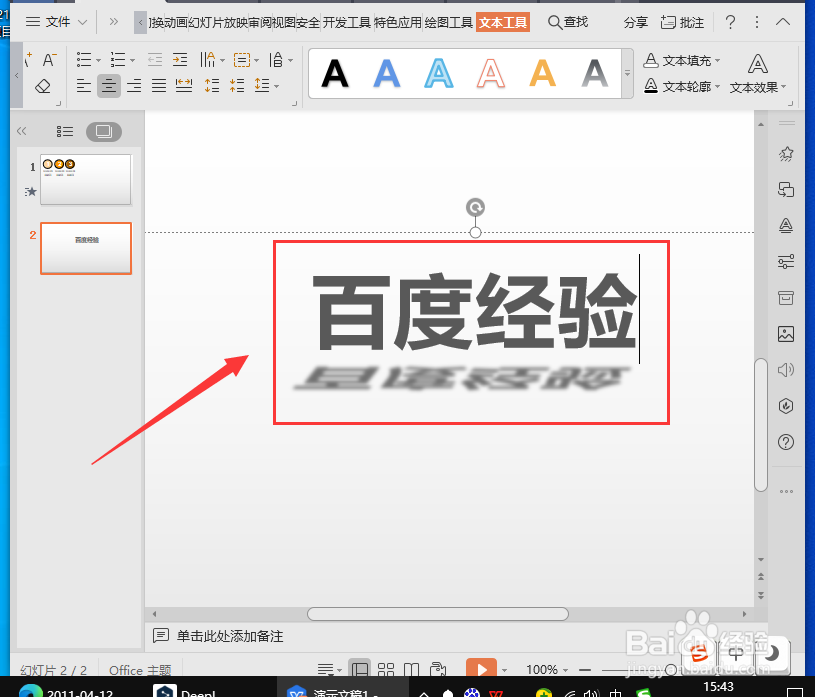Expand the bullet list style dropdown arrow
The width and height of the screenshot is (815, 697).
(x=98, y=60)
